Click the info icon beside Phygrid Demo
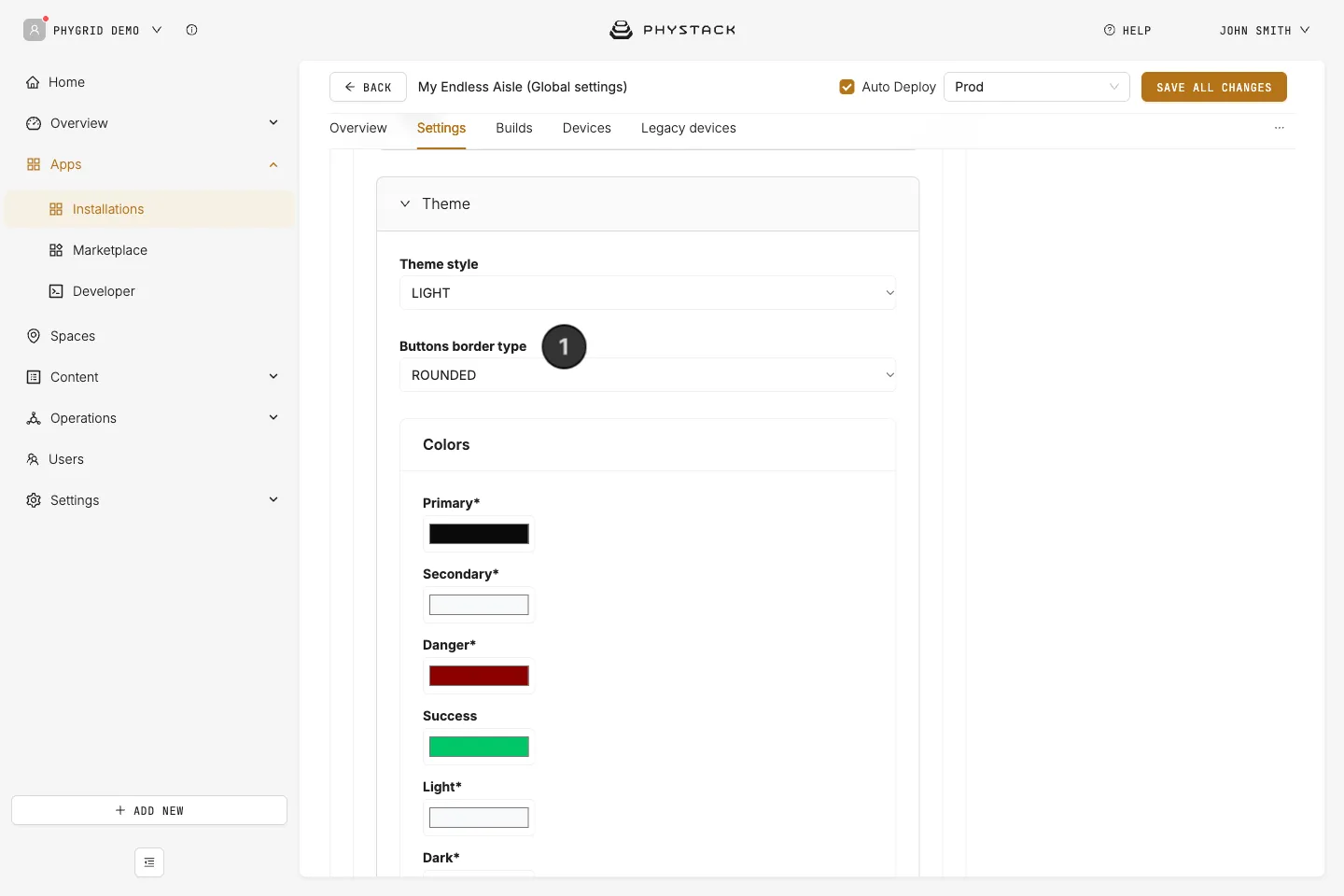The width and height of the screenshot is (1344, 896). [191, 30]
